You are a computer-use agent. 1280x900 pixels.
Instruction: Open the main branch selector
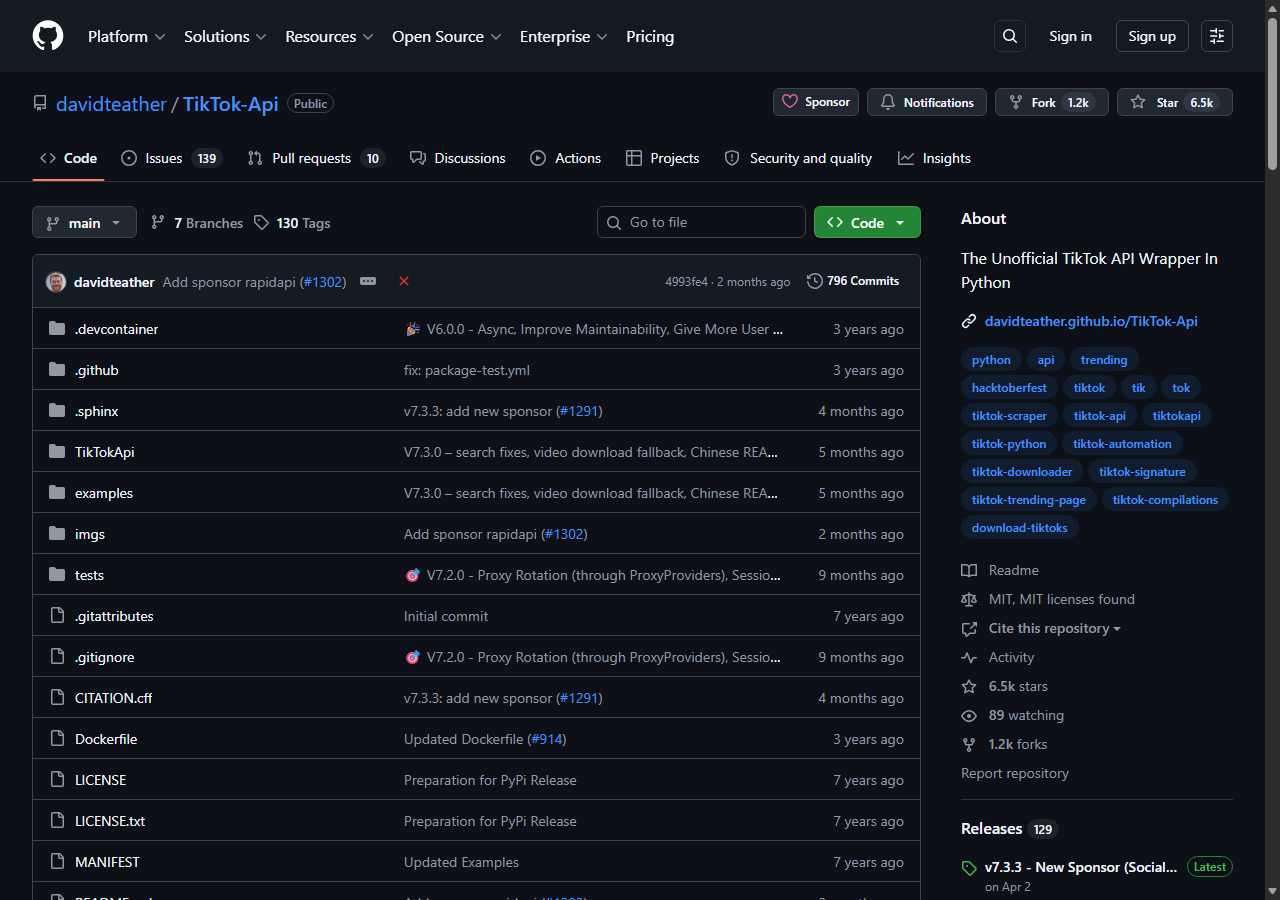click(84, 222)
